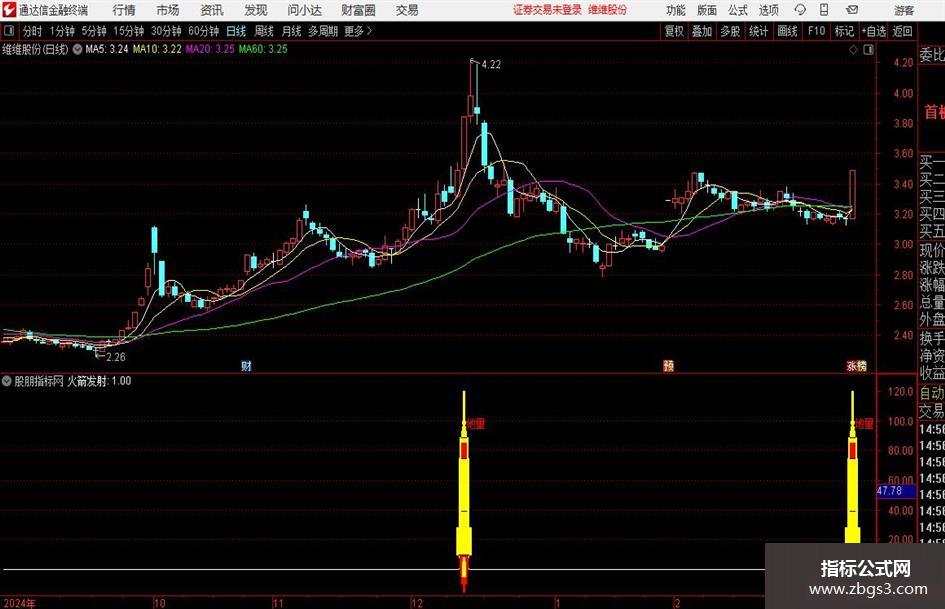
Task: Click the circle icon beside 股朋指标网 indicator
Action: 7,381
